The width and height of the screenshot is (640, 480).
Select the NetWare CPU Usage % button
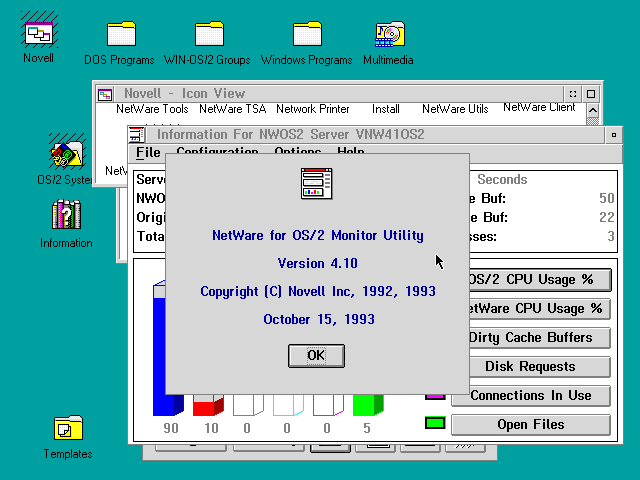pyautogui.click(x=540, y=309)
